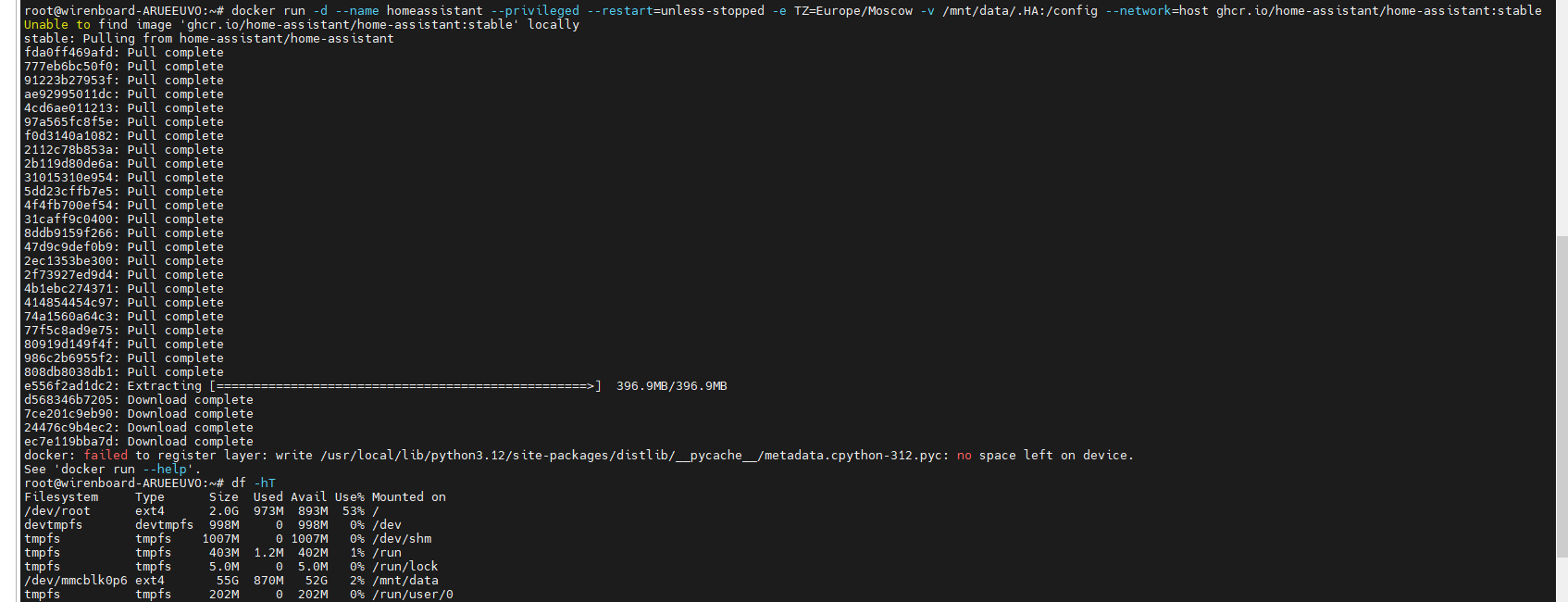Click layer line '2ec1353be300: Pull complete'
The image size is (1568, 602).
pos(124,261)
